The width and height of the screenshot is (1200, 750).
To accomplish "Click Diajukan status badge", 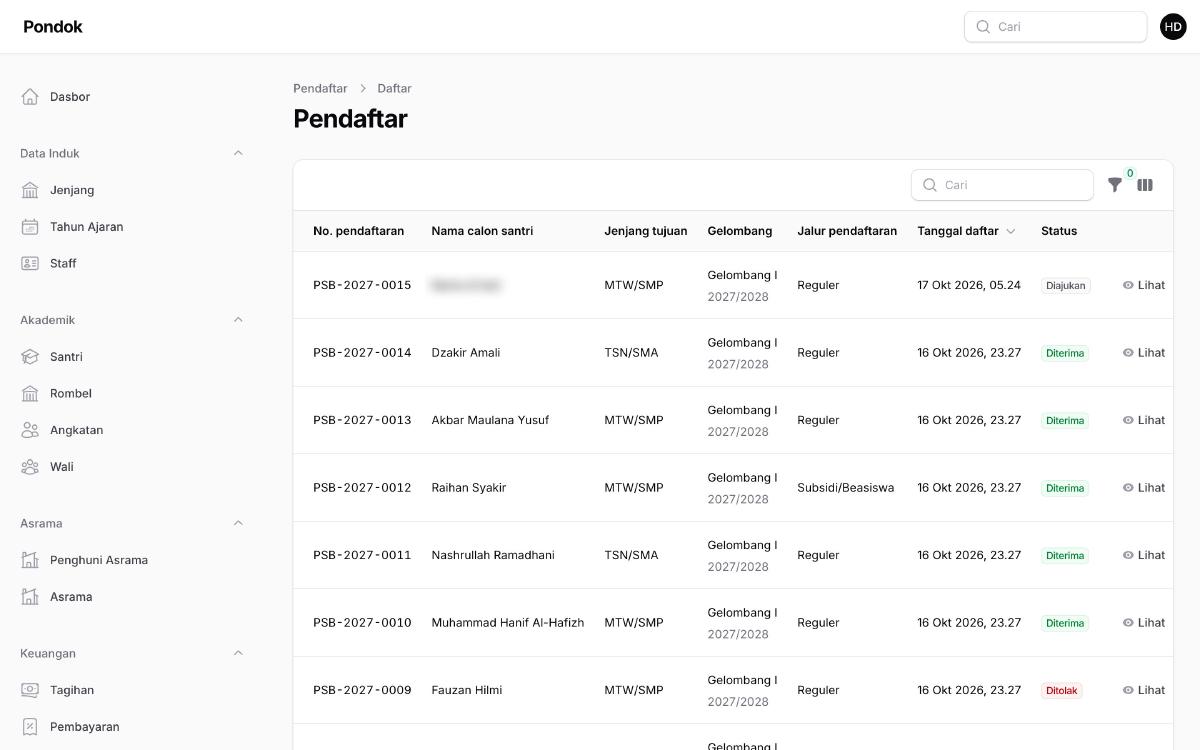I will tap(1065, 285).
